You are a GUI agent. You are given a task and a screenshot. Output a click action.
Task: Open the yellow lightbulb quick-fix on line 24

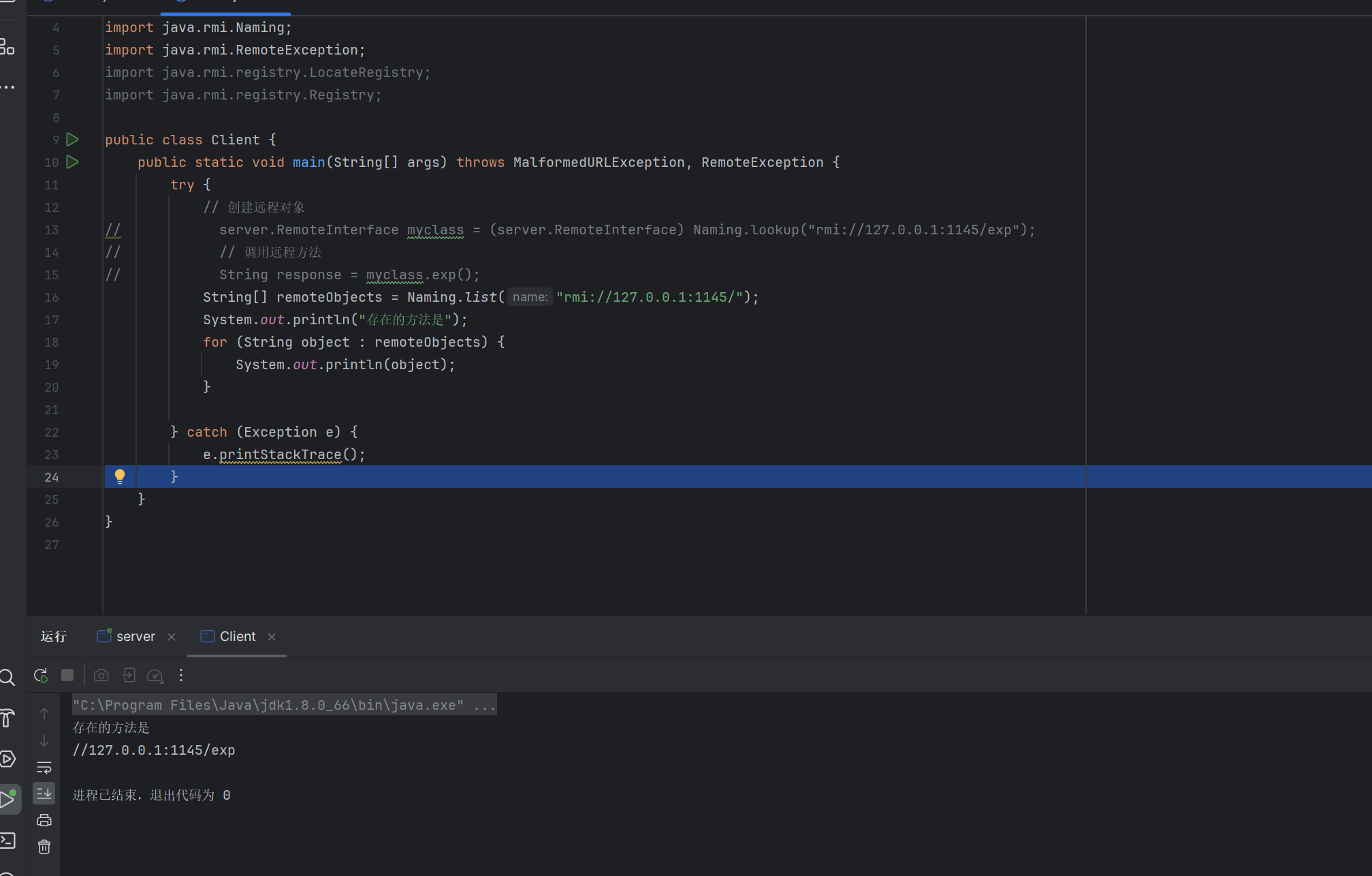coord(120,476)
